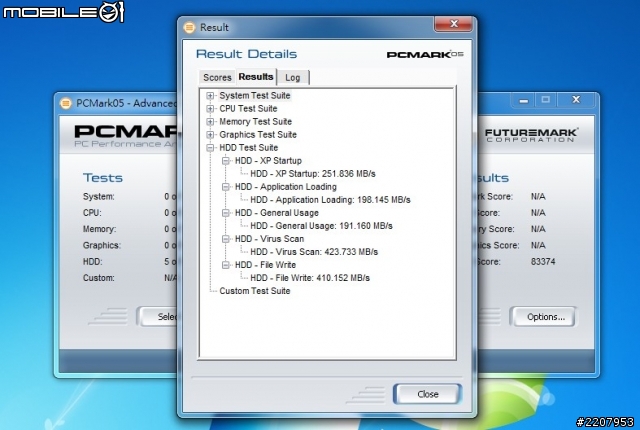Select the HDD - General Usage row
Image resolution: width=640 pixels, height=430 pixels.
click(x=277, y=213)
